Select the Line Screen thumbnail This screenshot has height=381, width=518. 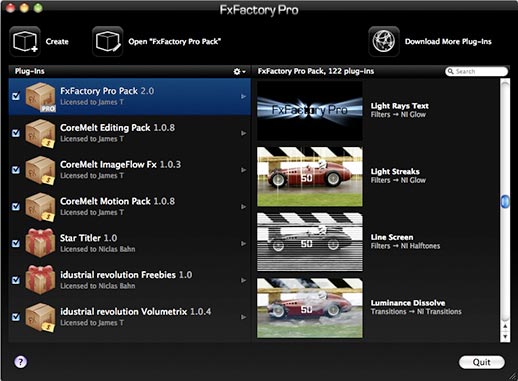point(310,242)
